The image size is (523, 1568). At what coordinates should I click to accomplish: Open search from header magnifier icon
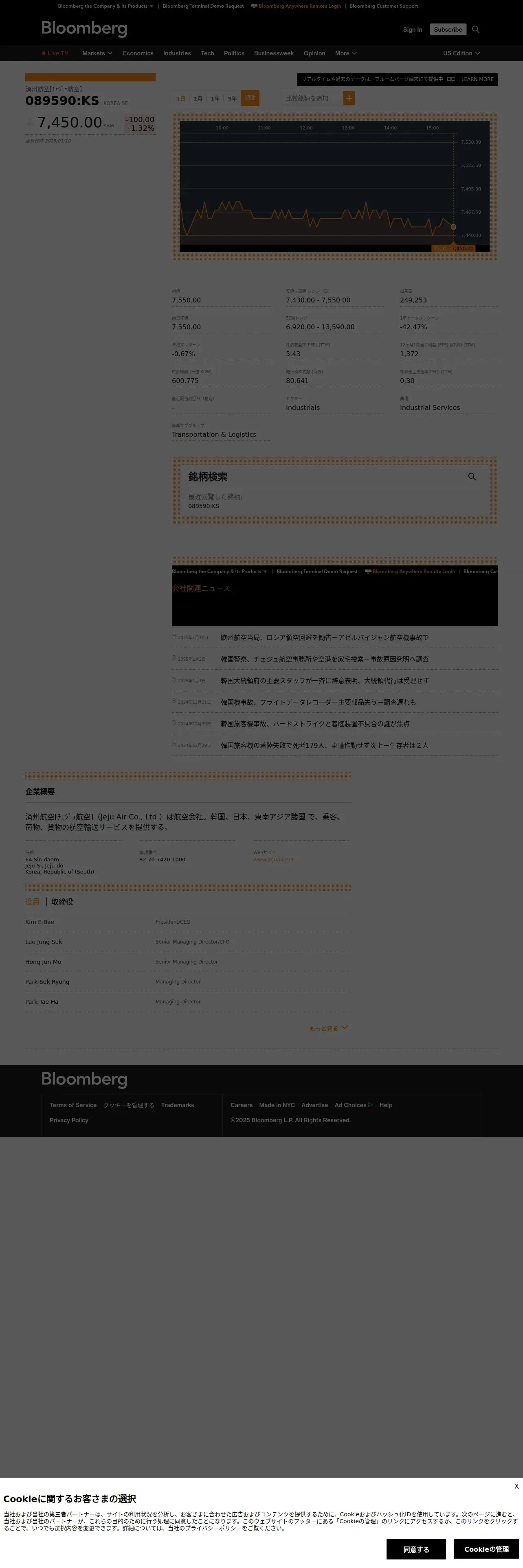475,29
